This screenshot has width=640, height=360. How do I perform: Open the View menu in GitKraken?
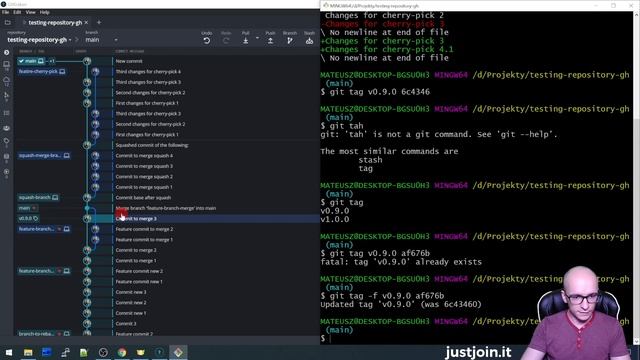point(31,12)
